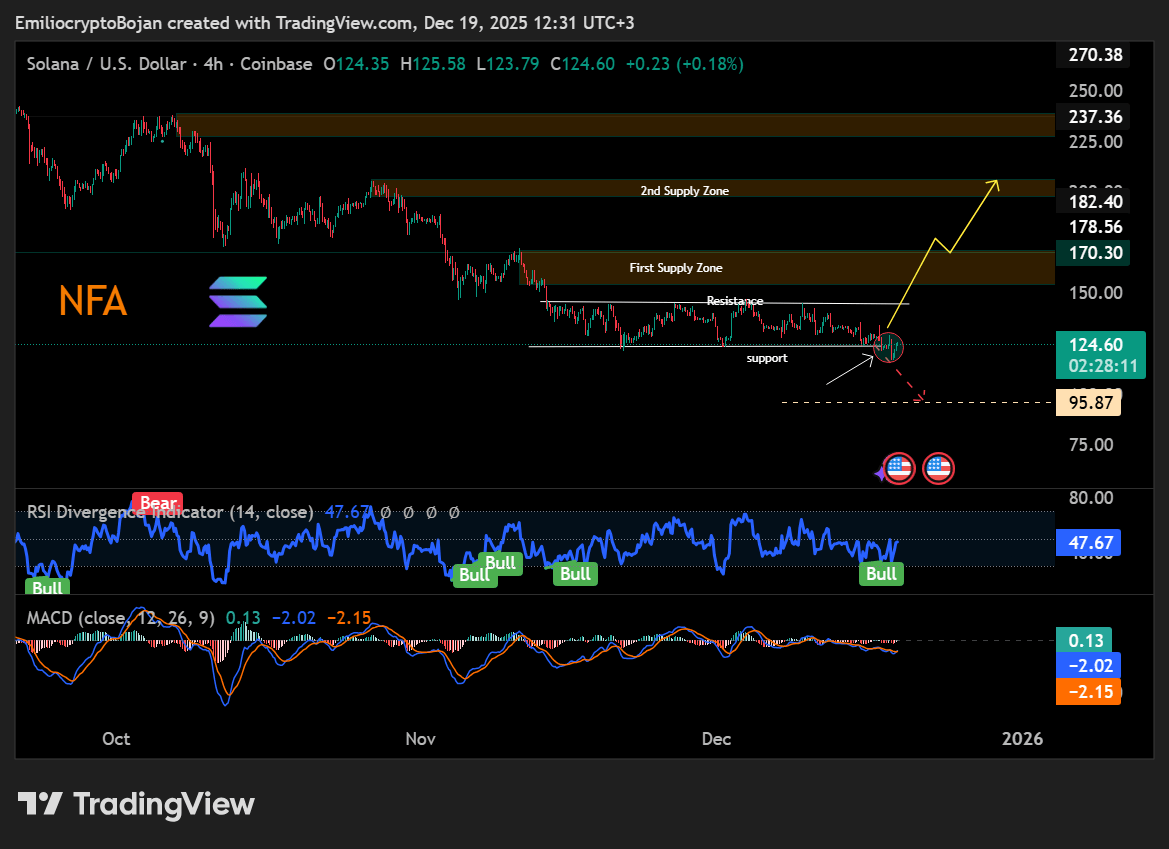Select the left US flag icon on the chart
Screen dimensions: 1169x849
pos(898,468)
